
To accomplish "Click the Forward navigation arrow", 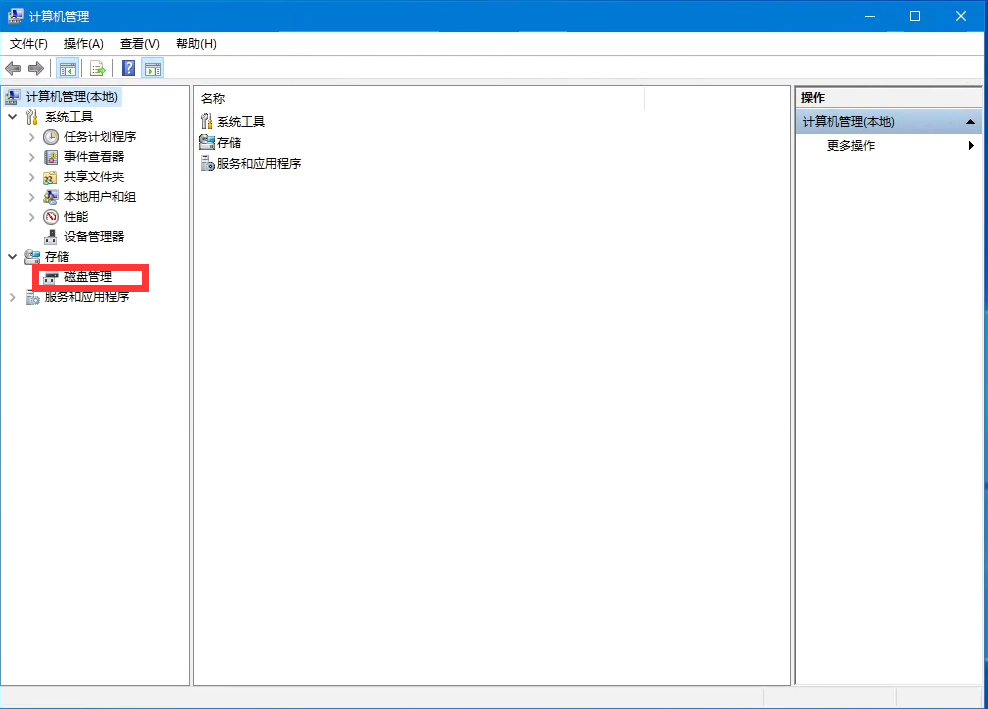I will (35, 68).
